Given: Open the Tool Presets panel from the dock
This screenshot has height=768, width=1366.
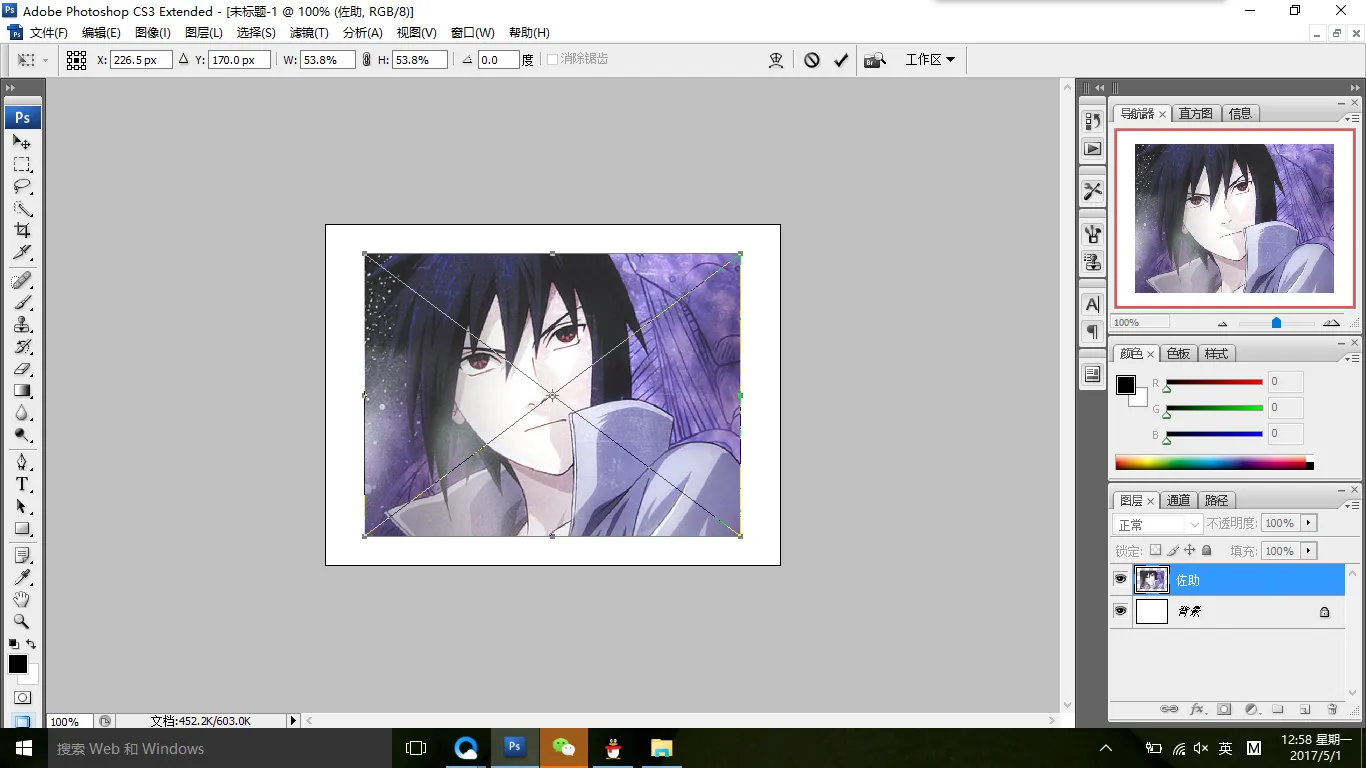Looking at the screenshot, I should point(1093,191).
